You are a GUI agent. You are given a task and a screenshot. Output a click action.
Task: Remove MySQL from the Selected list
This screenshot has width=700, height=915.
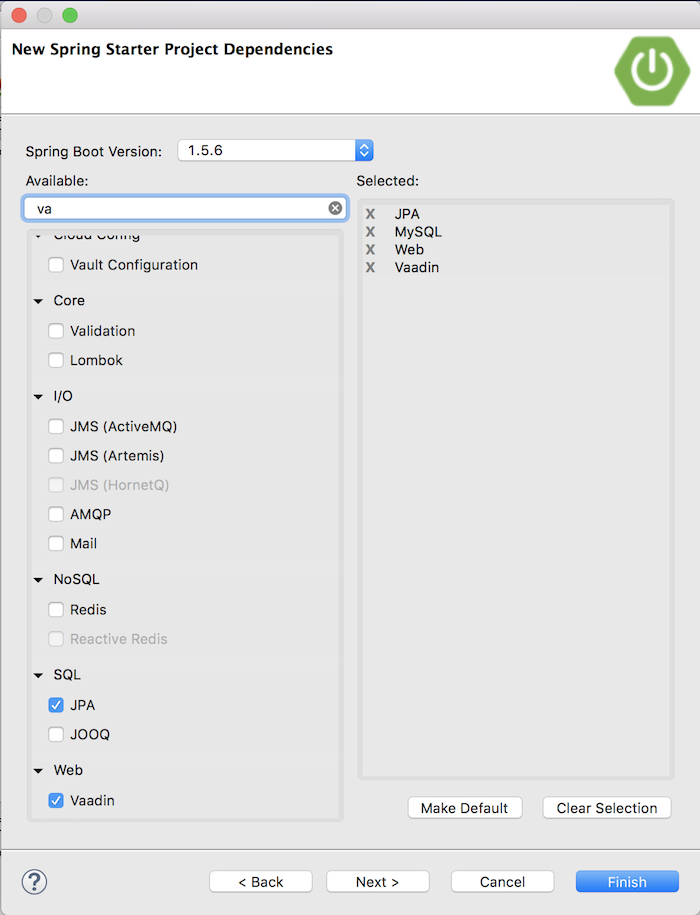370,232
